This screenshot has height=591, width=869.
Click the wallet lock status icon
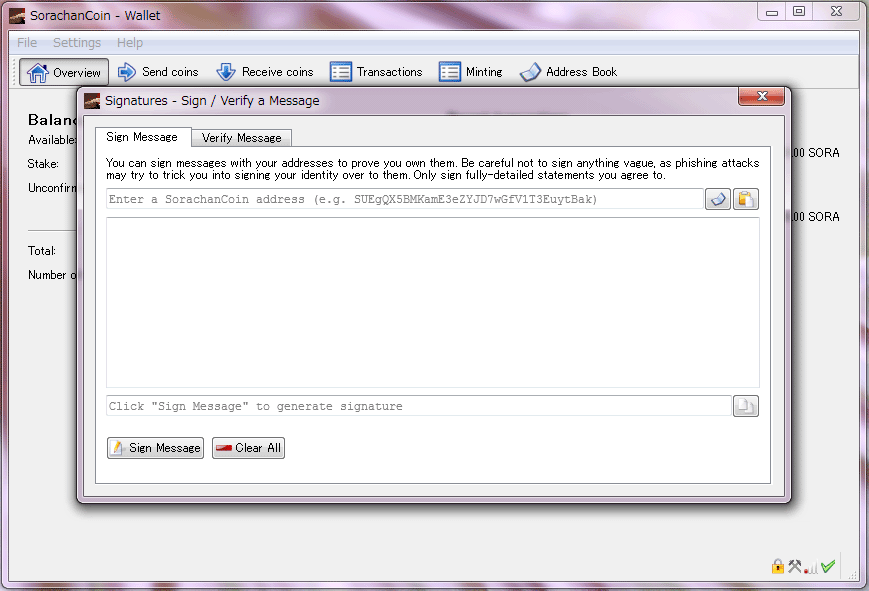tap(778, 566)
